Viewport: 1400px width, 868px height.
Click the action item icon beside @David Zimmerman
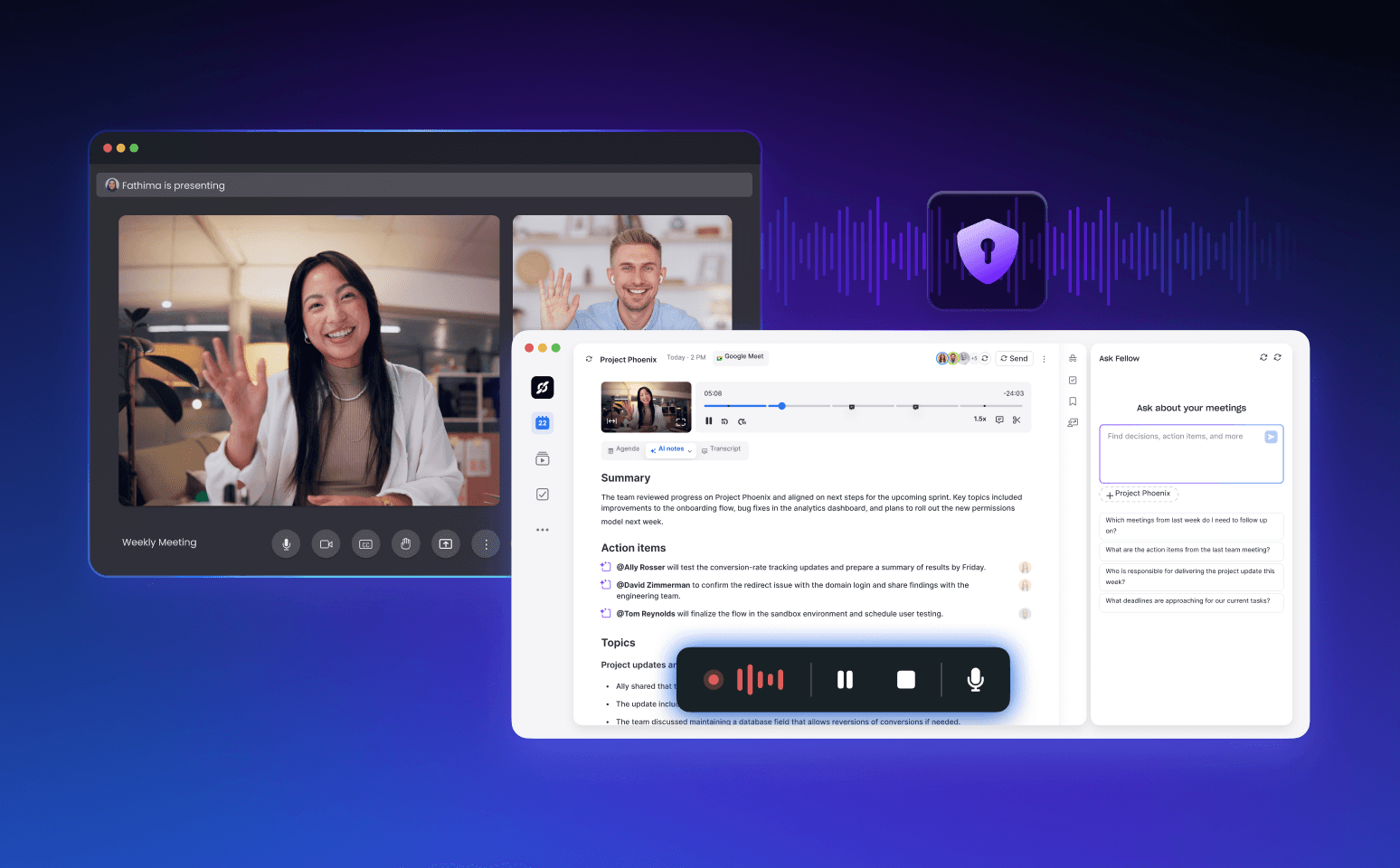606,585
